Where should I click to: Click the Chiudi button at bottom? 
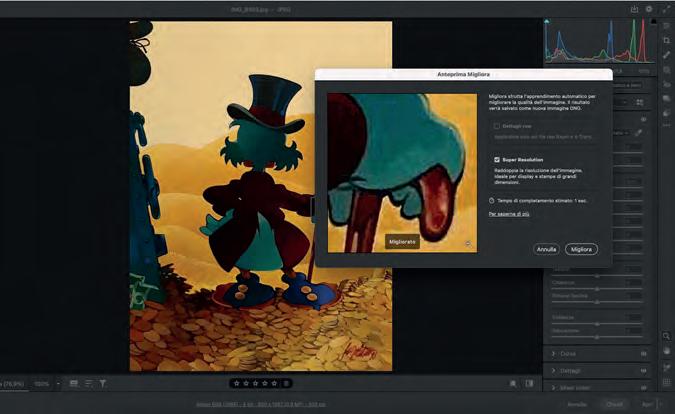pos(614,405)
